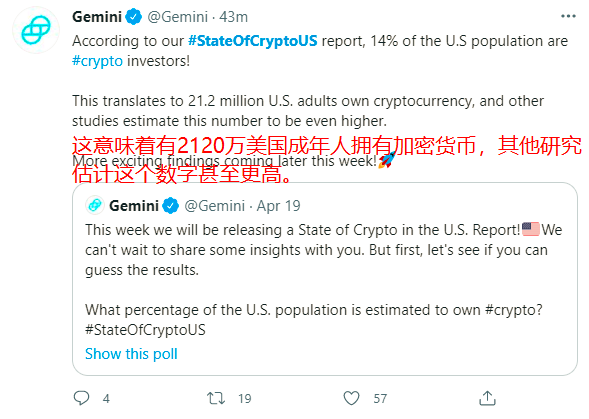
Task: Click the reply speech bubble icon
Action: click(x=81, y=398)
